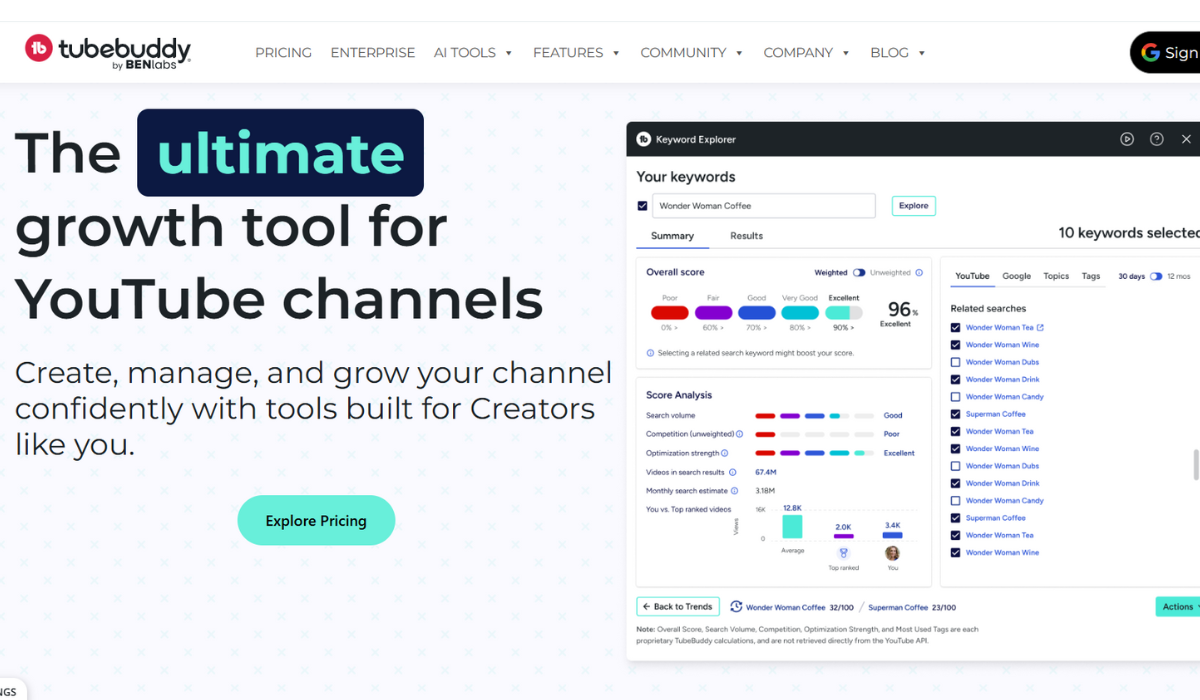Image resolution: width=1200 pixels, height=700 pixels.
Task: Open external link icon beside Wonder Woman Tea
Action: click(x=1040, y=327)
